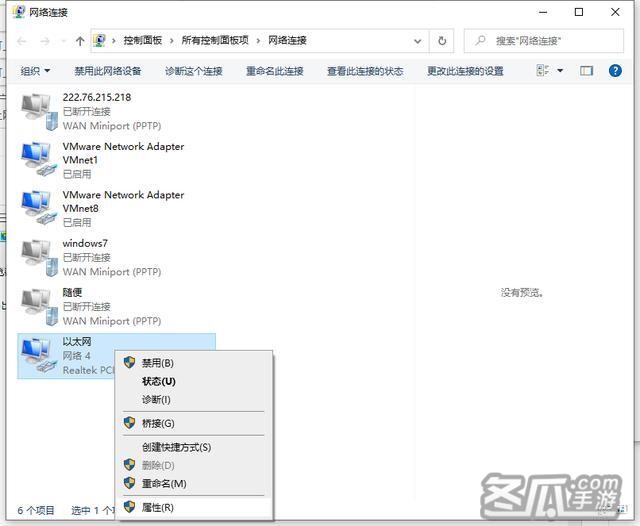
Task: Click 更改此连接的设置 in the toolbar
Action: coord(465,71)
